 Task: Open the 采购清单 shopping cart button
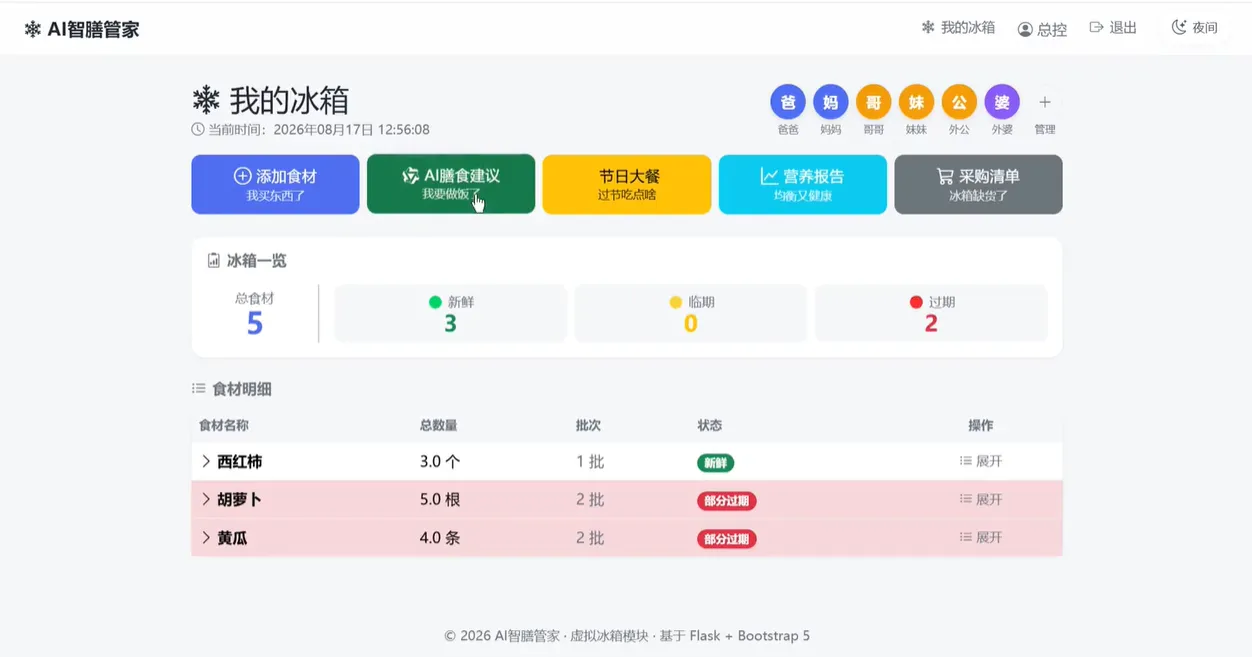978,184
